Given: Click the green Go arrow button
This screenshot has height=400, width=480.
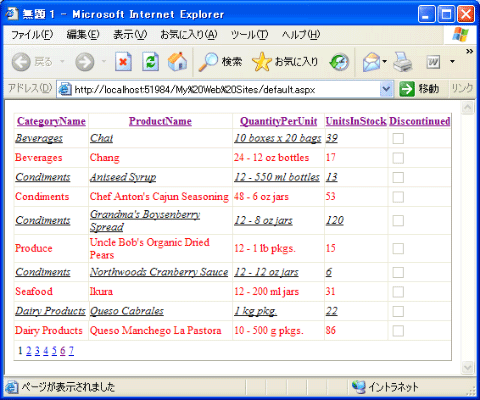Looking at the screenshot, I should pyautogui.click(x=407, y=89).
